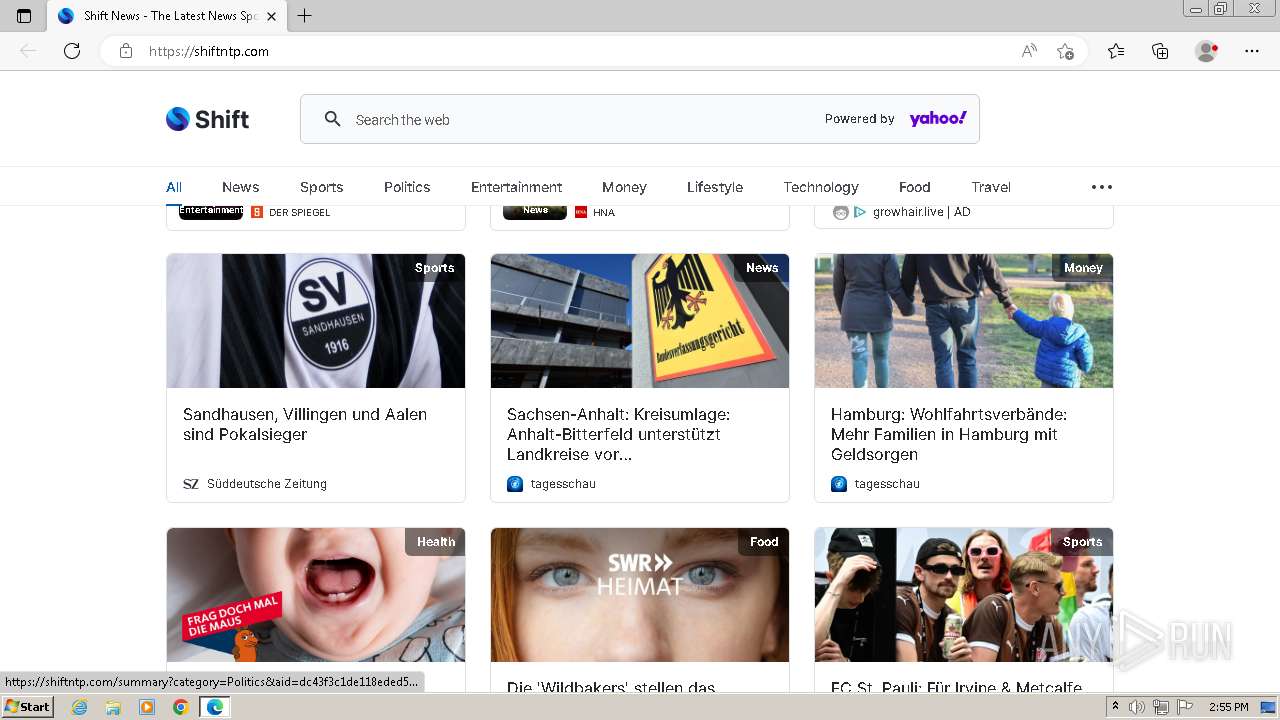Click the address bar URL
Viewport: 1280px width, 720px height.
(x=209, y=51)
